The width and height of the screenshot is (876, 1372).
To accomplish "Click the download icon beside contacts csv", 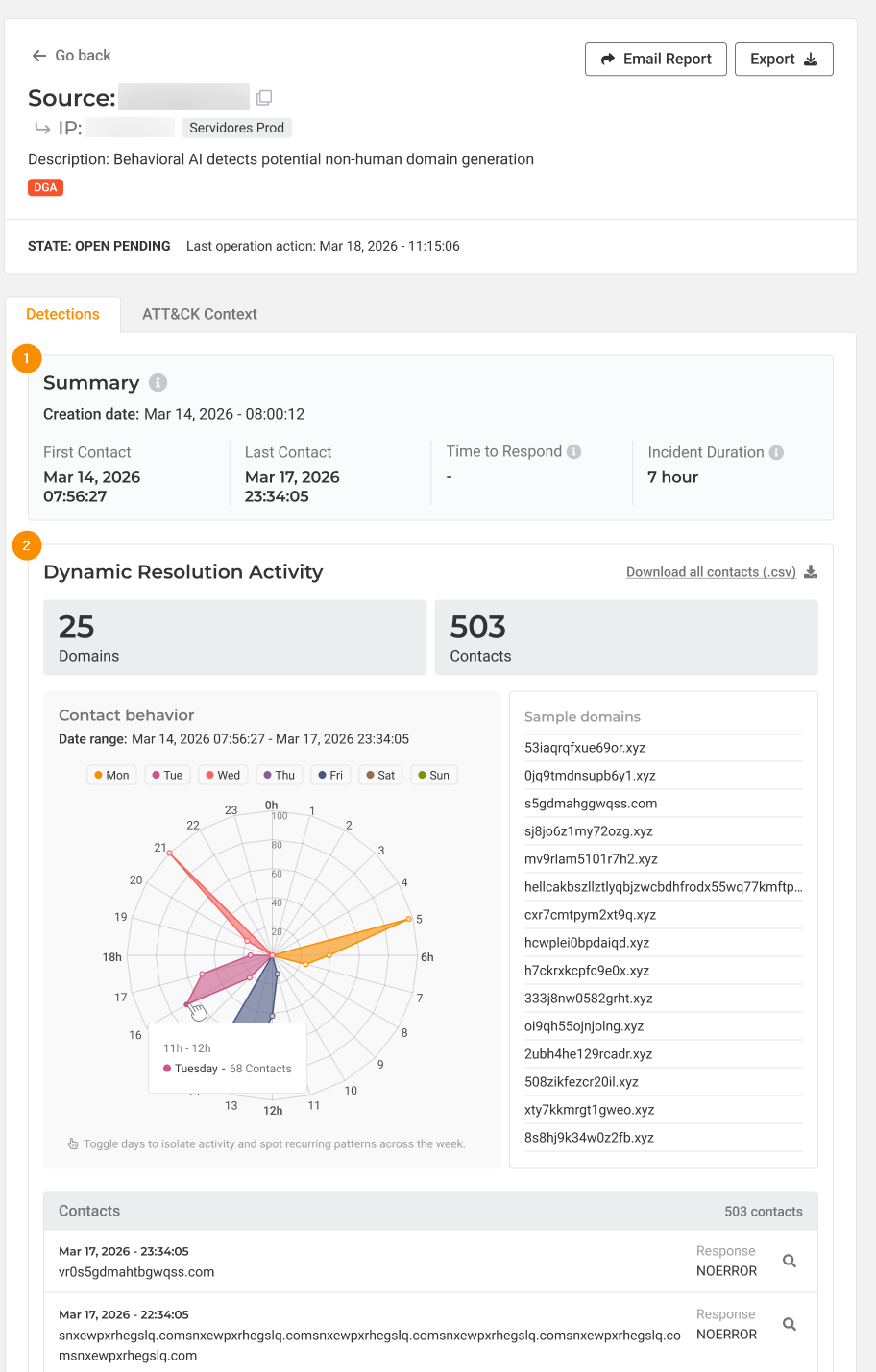I will pyautogui.click(x=811, y=571).
